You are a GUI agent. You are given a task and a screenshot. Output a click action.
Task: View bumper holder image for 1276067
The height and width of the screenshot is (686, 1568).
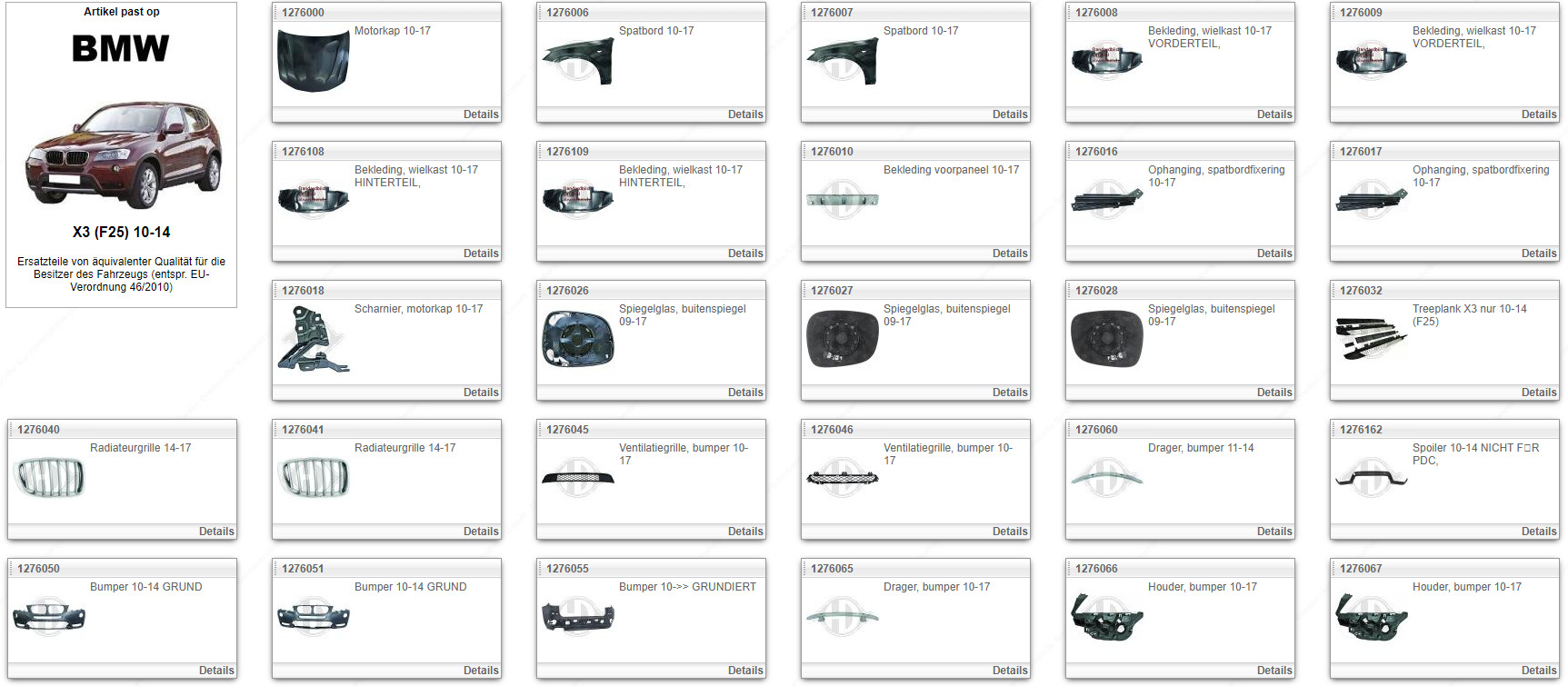pyautogui.click(x=1372, y=616)
